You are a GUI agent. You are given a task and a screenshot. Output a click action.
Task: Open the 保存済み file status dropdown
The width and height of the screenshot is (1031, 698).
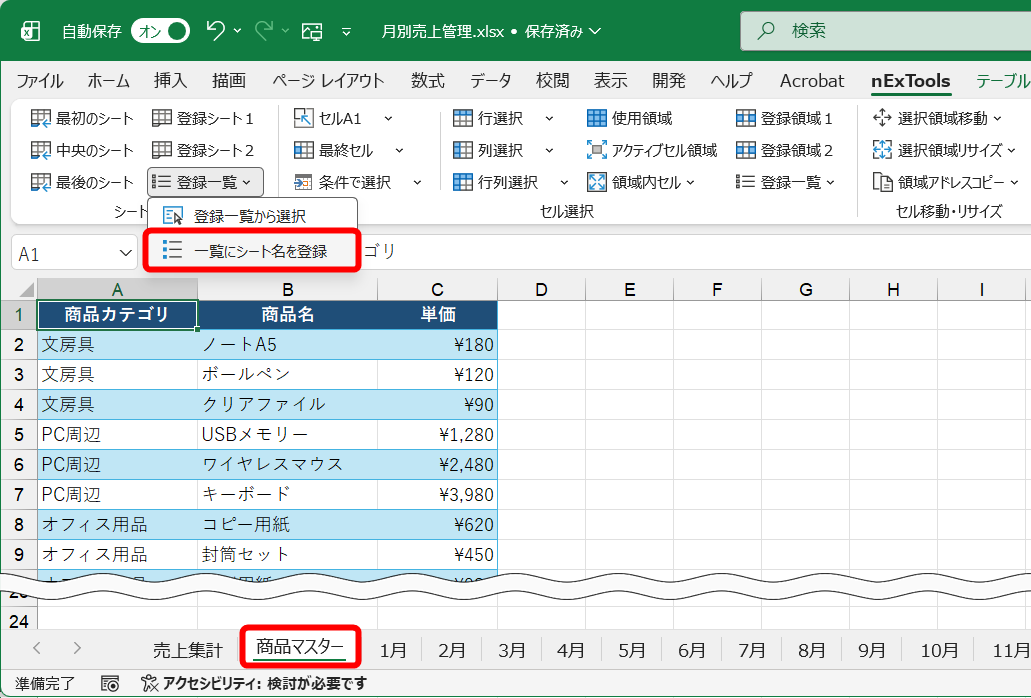coord(563,31)
